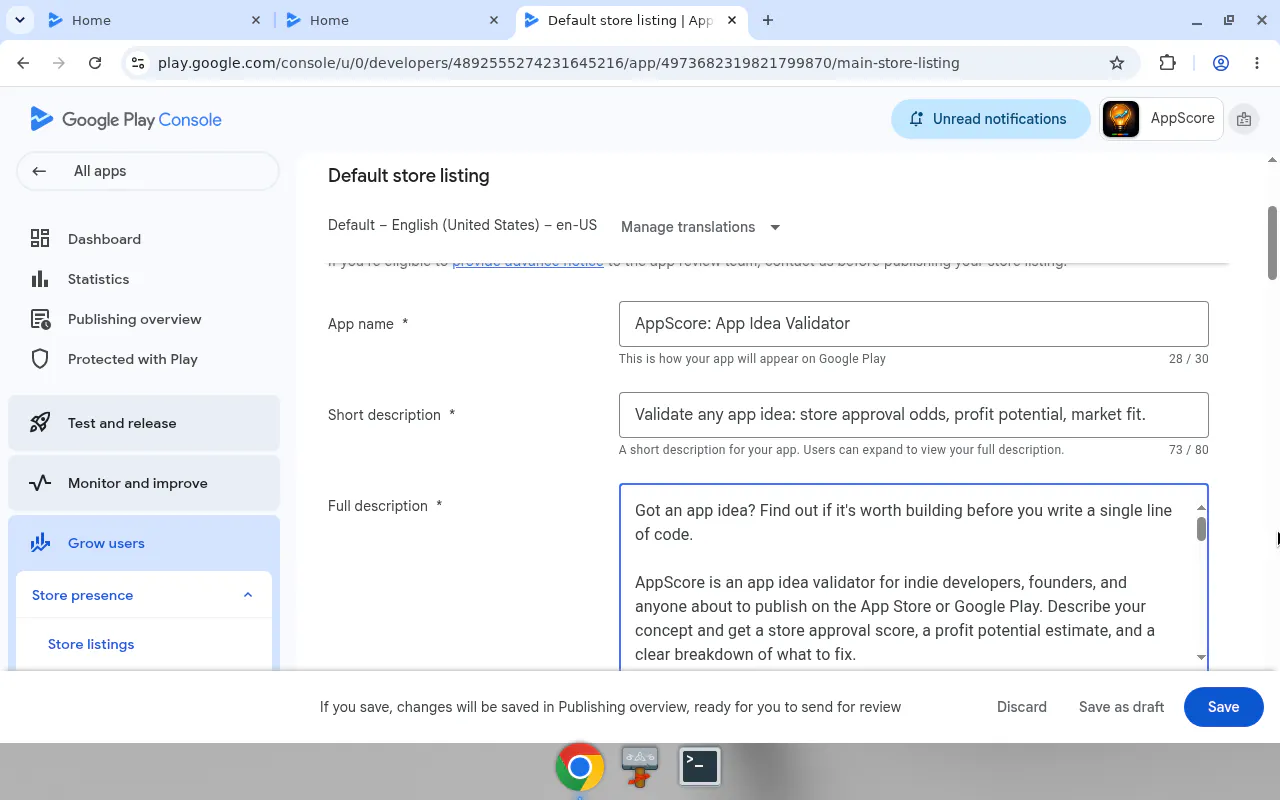Switch to the first Home tab

[x=150, y=20]
